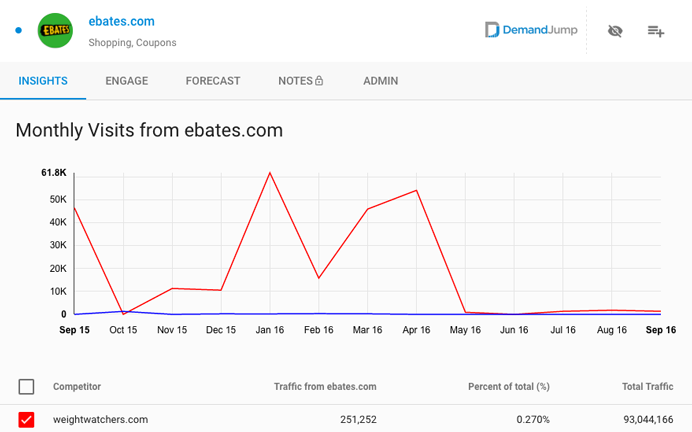Click the Total Traffic column header
The height and width of the screenshot is (432, 692).
647,387
